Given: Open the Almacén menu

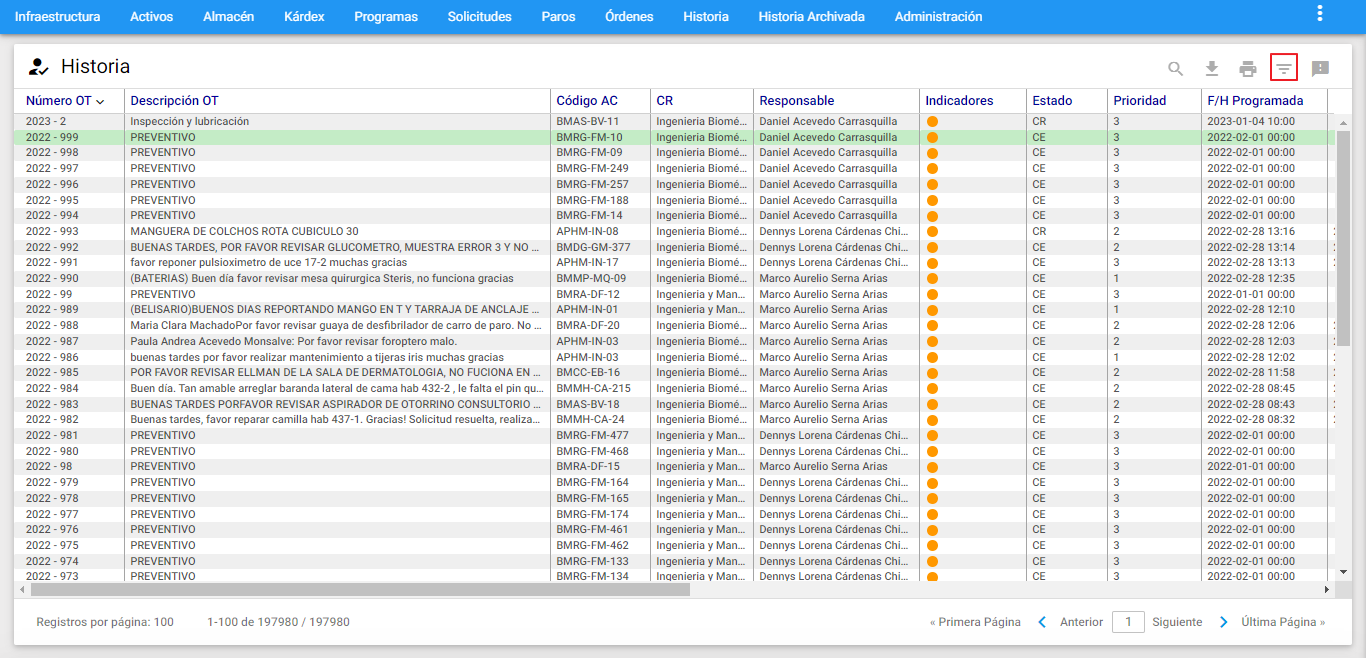Looking at the screenshot, I should (x=228, y=17).
